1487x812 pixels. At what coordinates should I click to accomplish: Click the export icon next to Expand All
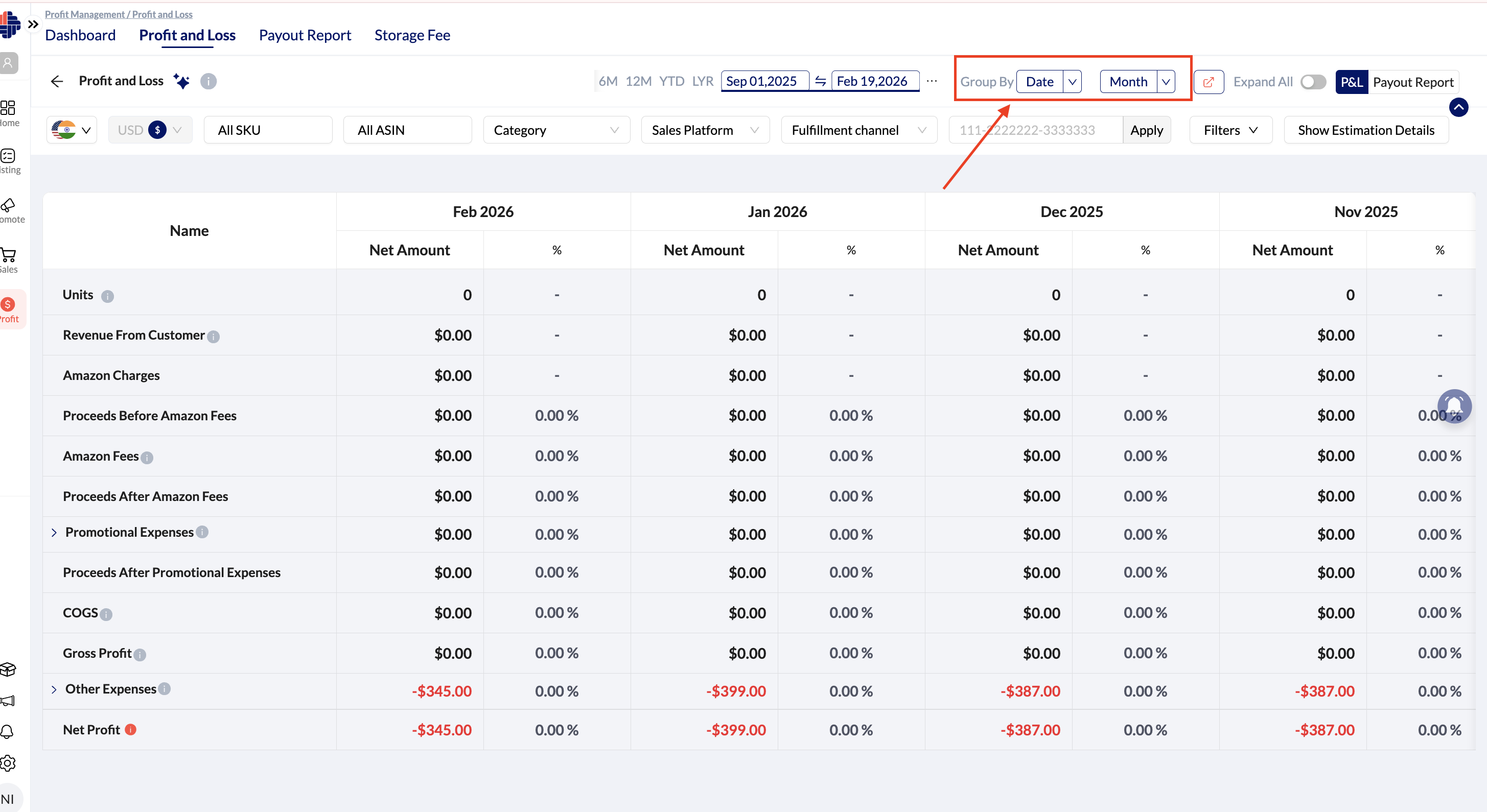coord(1208,82)
